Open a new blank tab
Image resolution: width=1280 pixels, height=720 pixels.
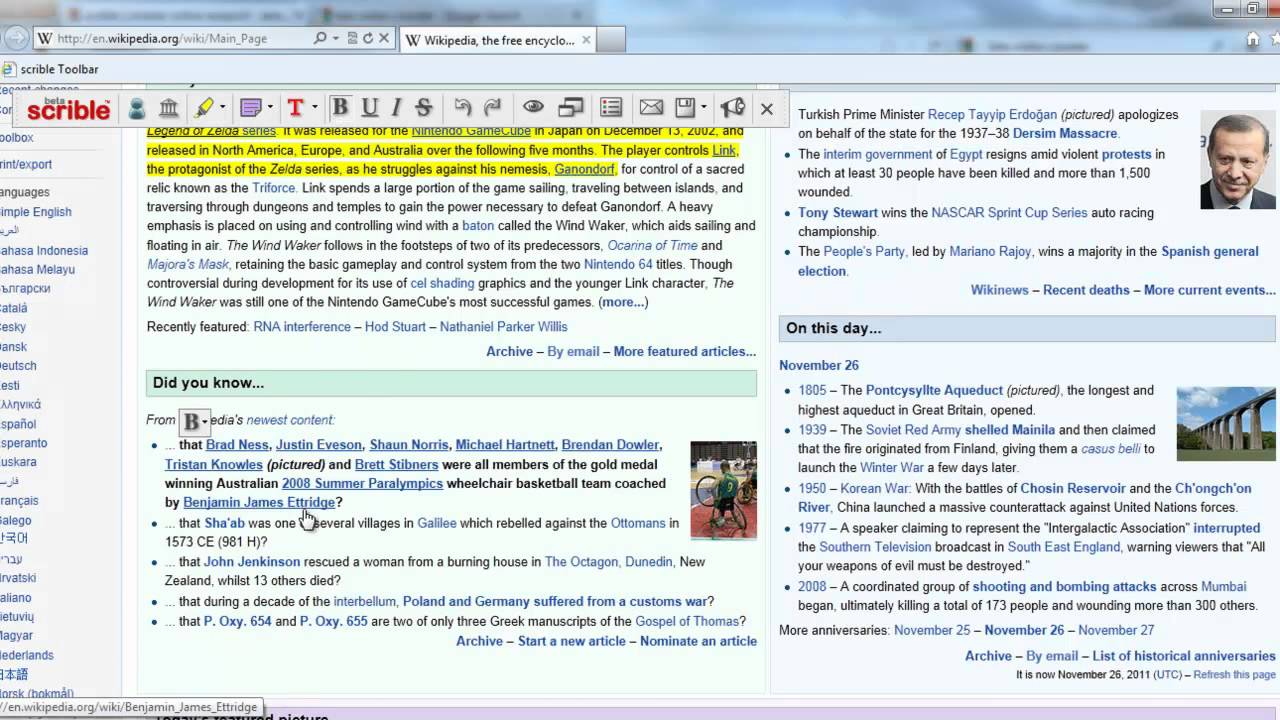tap(612, 40)
